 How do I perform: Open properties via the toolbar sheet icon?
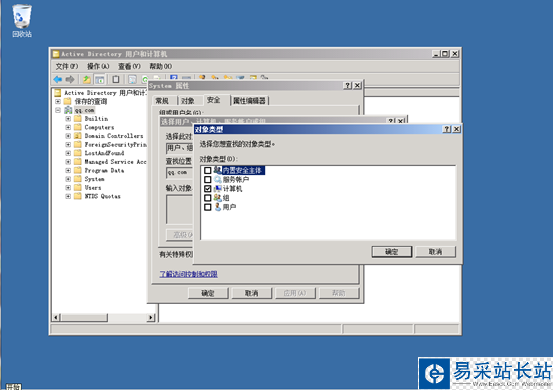coord(132,79)
